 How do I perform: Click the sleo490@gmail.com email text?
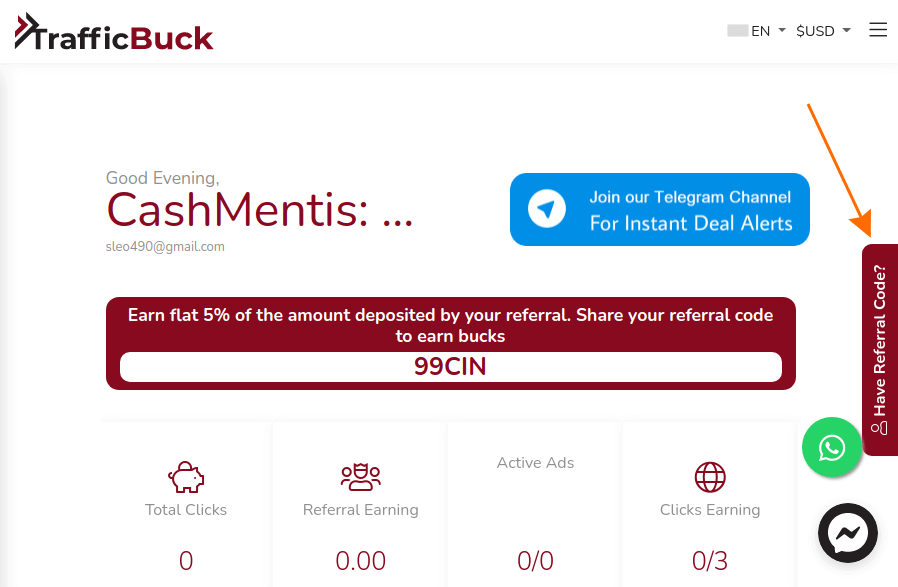pyautogui.click(x=165, y=246)
